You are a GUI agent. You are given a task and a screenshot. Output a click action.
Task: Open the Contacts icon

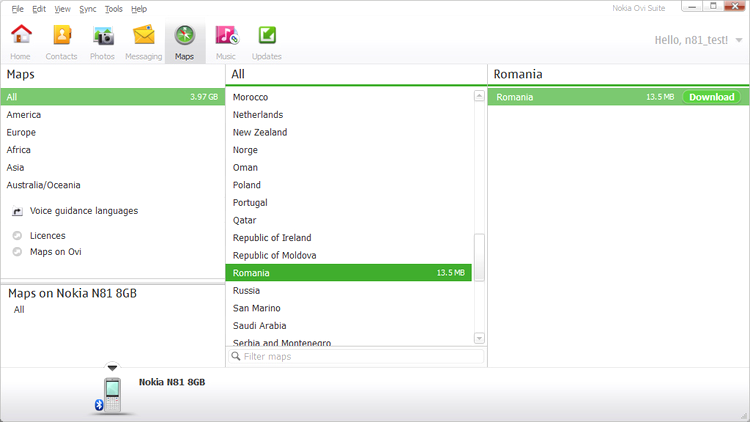click(x=62, y=35)
